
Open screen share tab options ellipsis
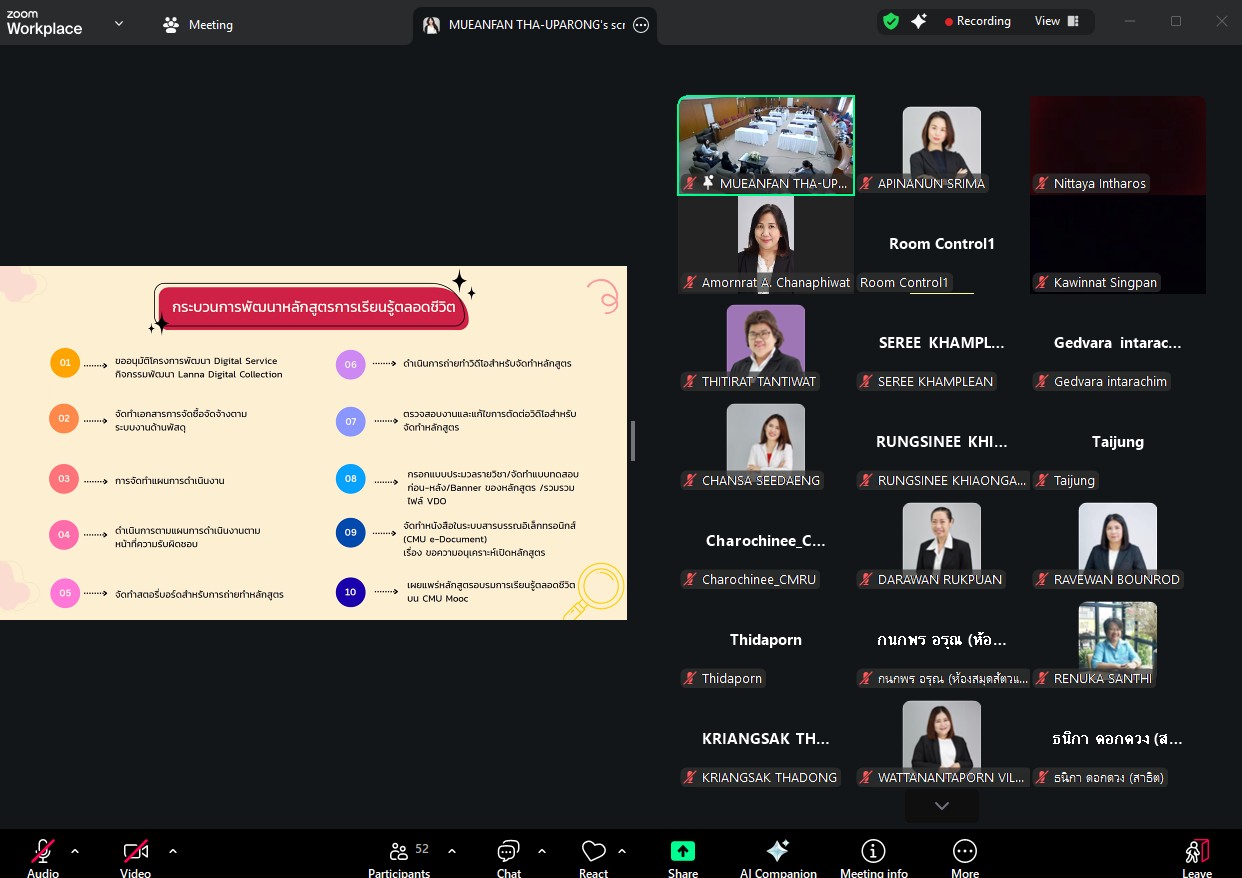coord(641,25)
